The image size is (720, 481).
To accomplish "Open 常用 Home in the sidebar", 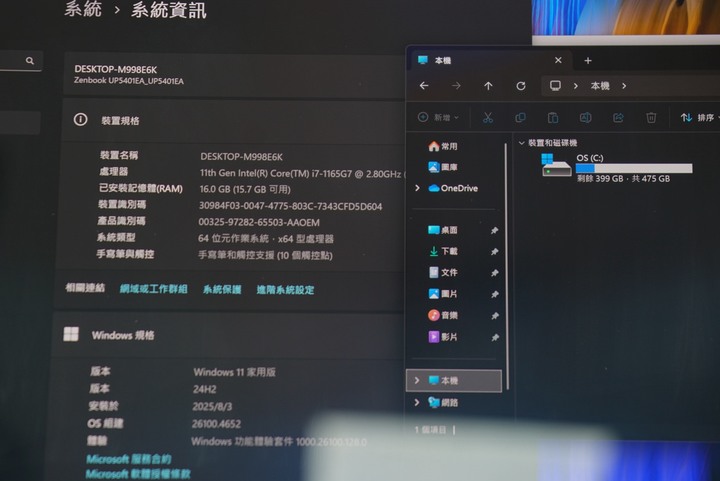I will [443, 146].
